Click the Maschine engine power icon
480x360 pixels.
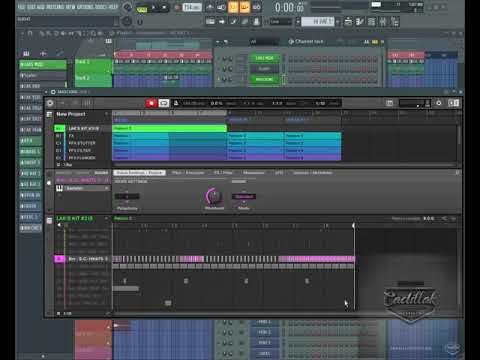coord(439,103)
